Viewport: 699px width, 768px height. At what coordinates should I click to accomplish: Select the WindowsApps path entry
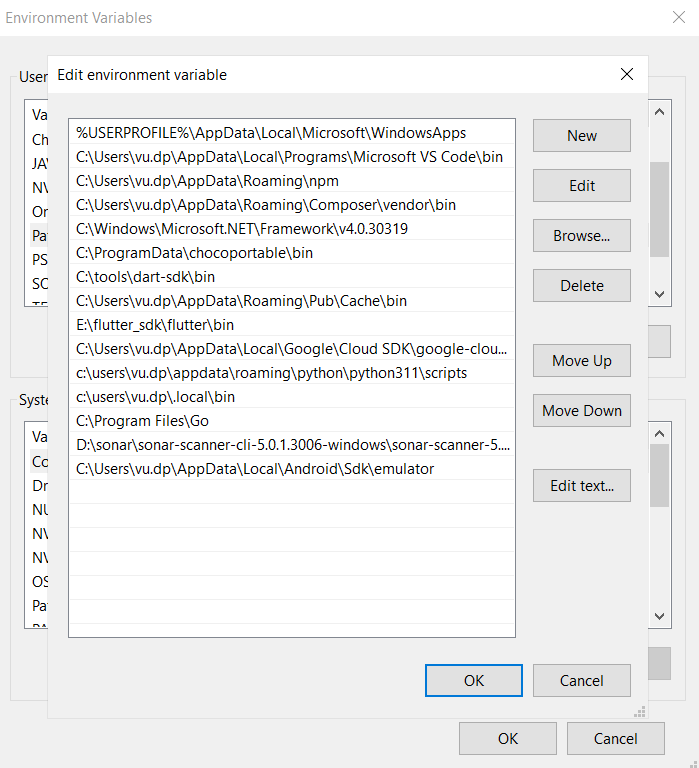coord(271,133)
